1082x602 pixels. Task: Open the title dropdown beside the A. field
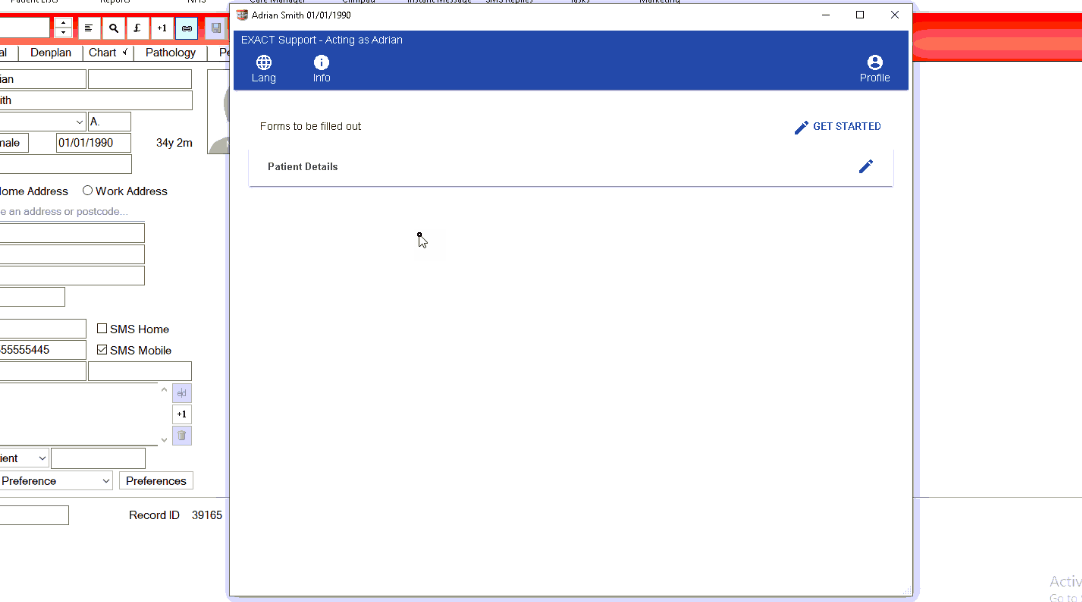click(x=79, y=122)
